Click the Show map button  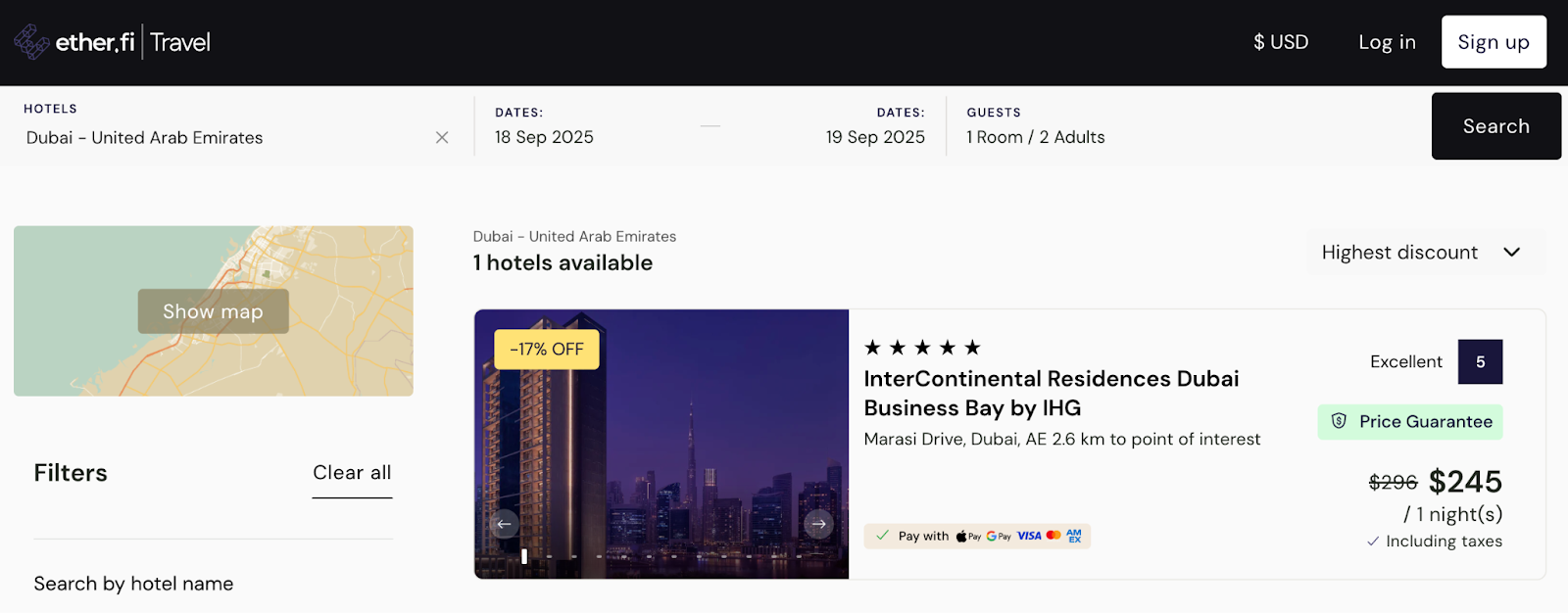(213, 311)
